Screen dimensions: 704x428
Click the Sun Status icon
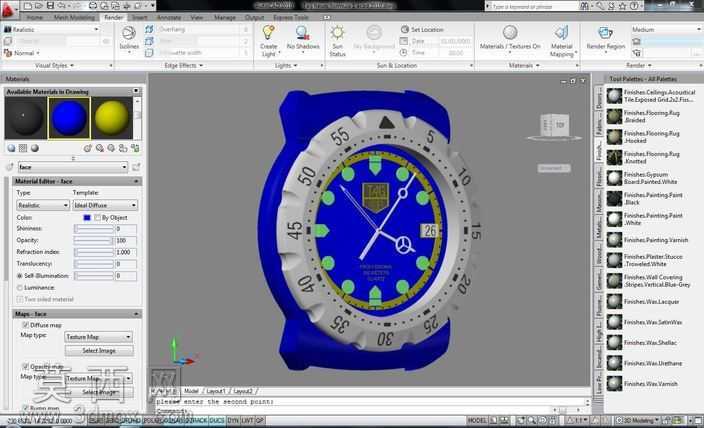(337, 33)
